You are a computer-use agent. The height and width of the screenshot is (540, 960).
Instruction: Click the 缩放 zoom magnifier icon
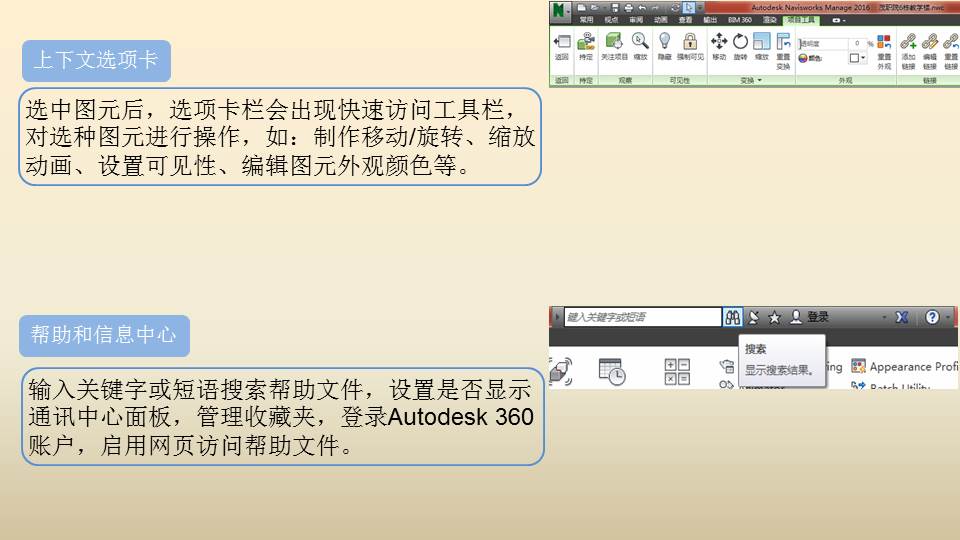640,41
